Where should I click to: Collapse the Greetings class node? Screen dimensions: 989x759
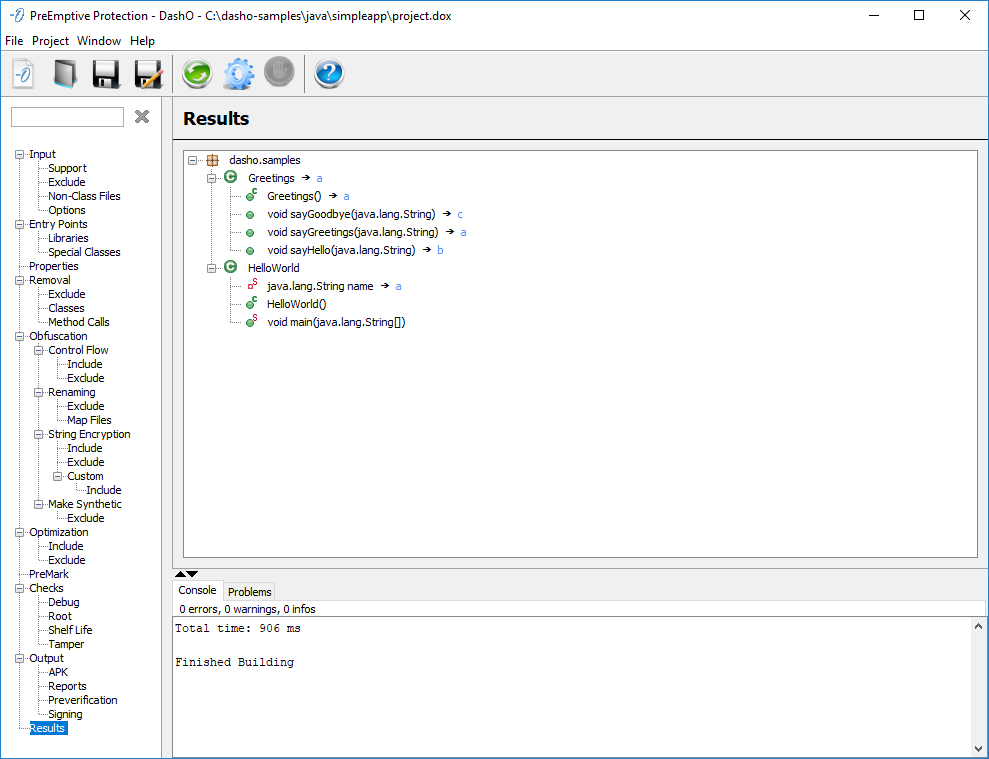[212, 178]
